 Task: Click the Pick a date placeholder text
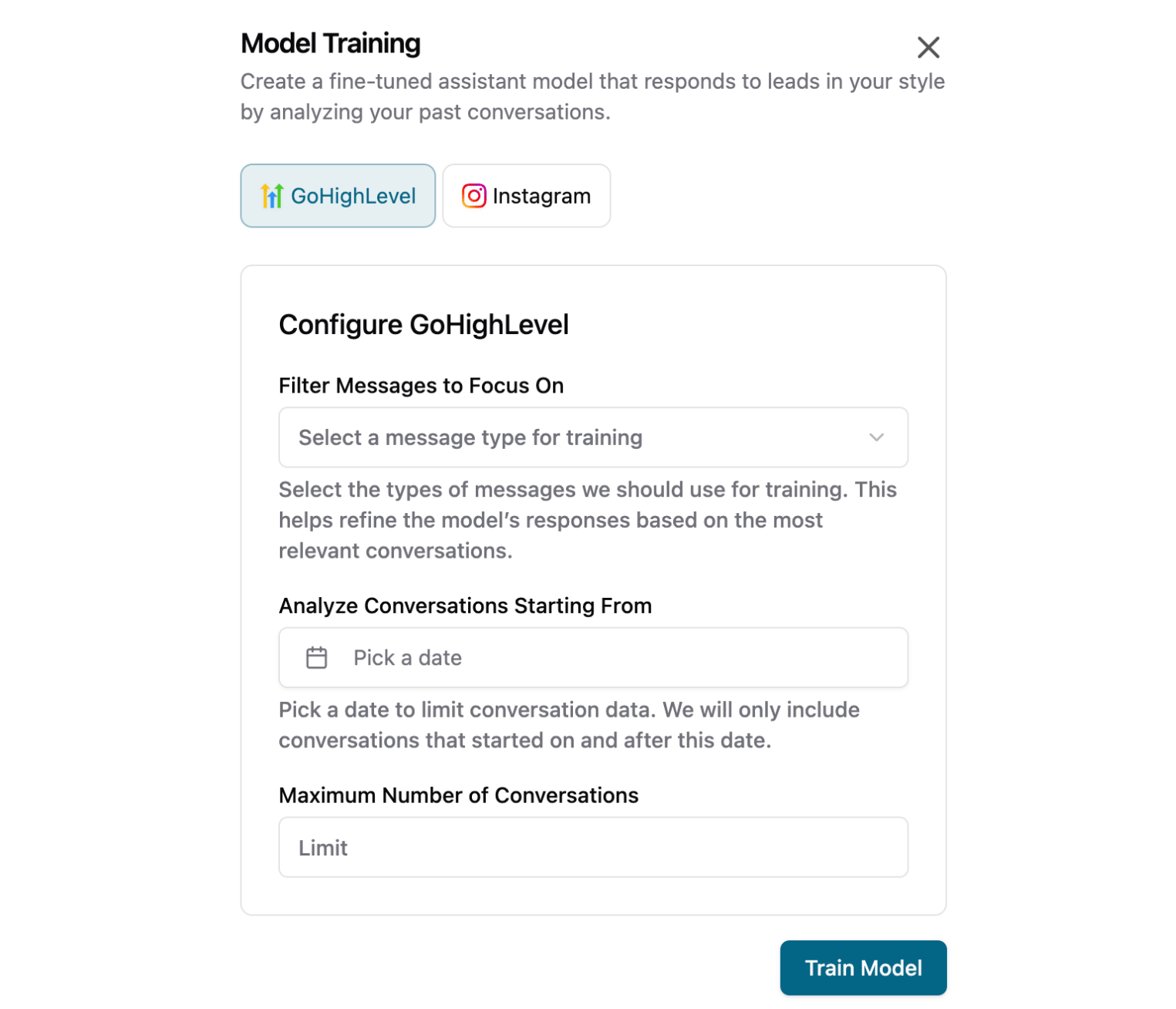(407, 658)
